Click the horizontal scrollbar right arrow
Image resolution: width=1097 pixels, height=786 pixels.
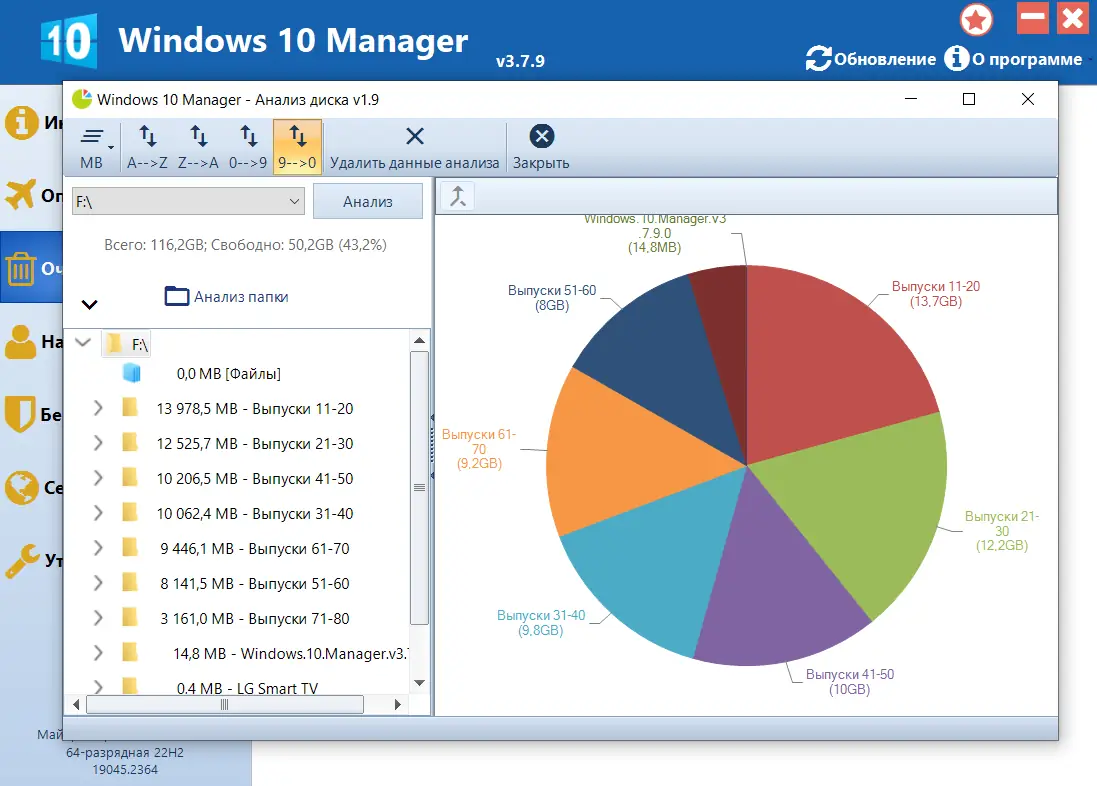pos(397,705)
